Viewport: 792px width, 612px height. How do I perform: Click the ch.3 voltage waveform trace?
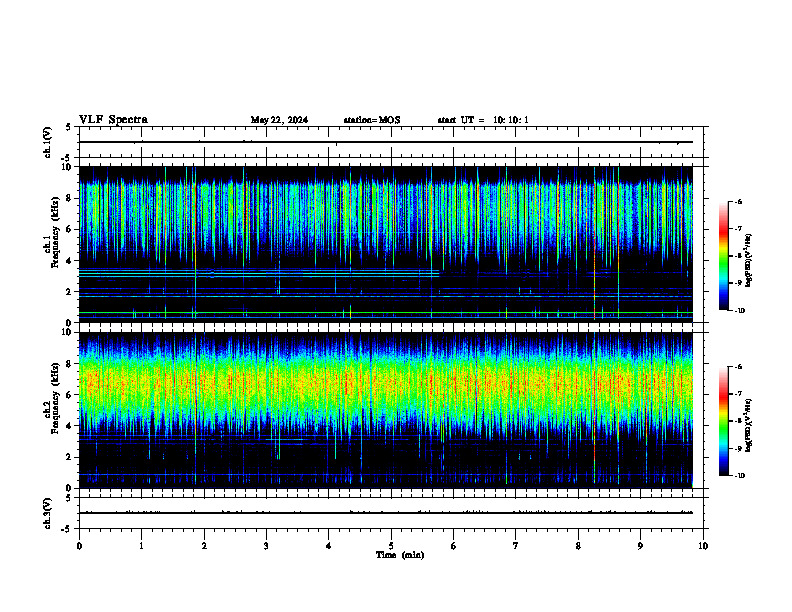[x=386, y=513]
